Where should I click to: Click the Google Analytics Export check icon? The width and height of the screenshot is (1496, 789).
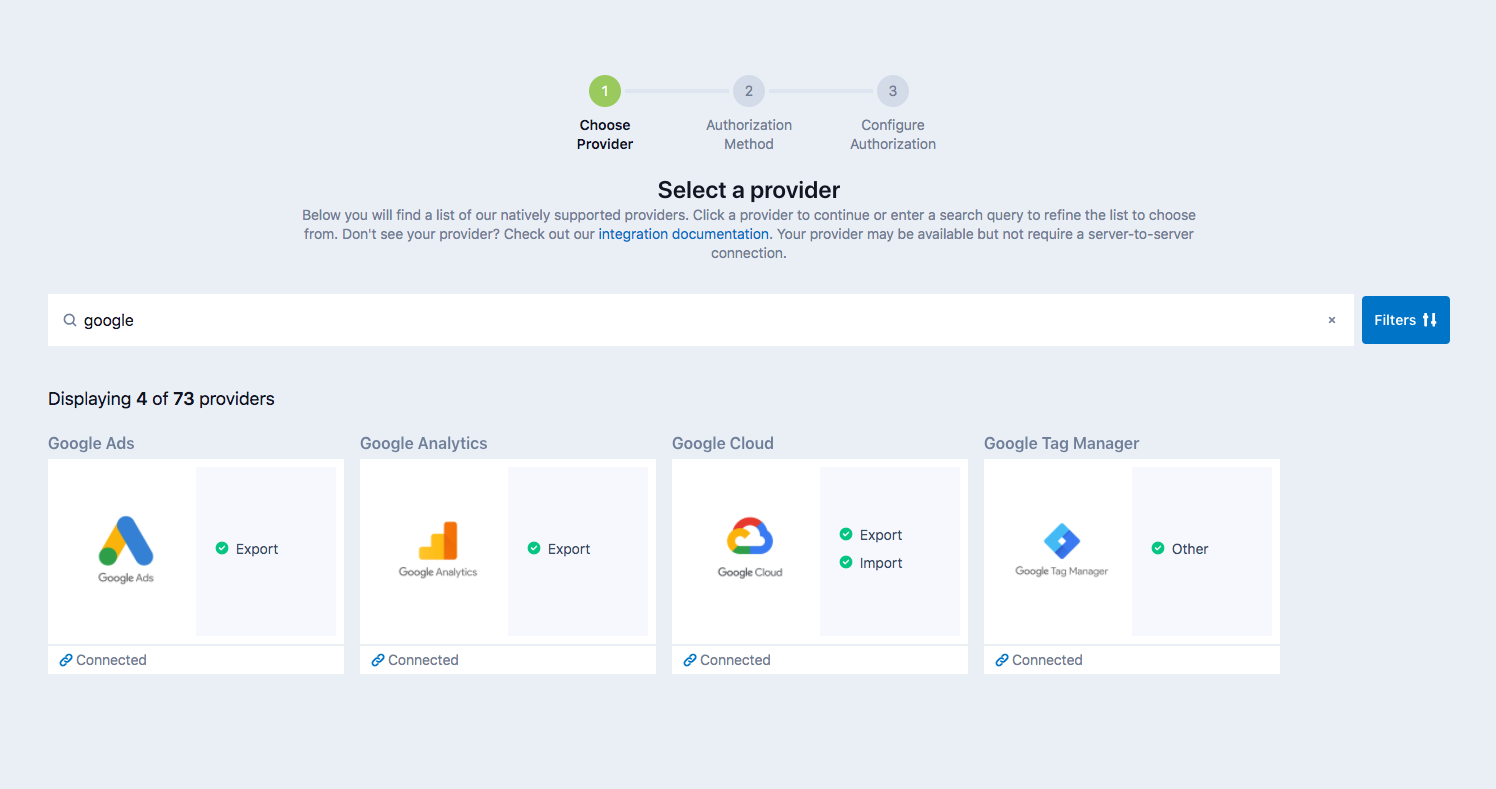click(534, 548)
